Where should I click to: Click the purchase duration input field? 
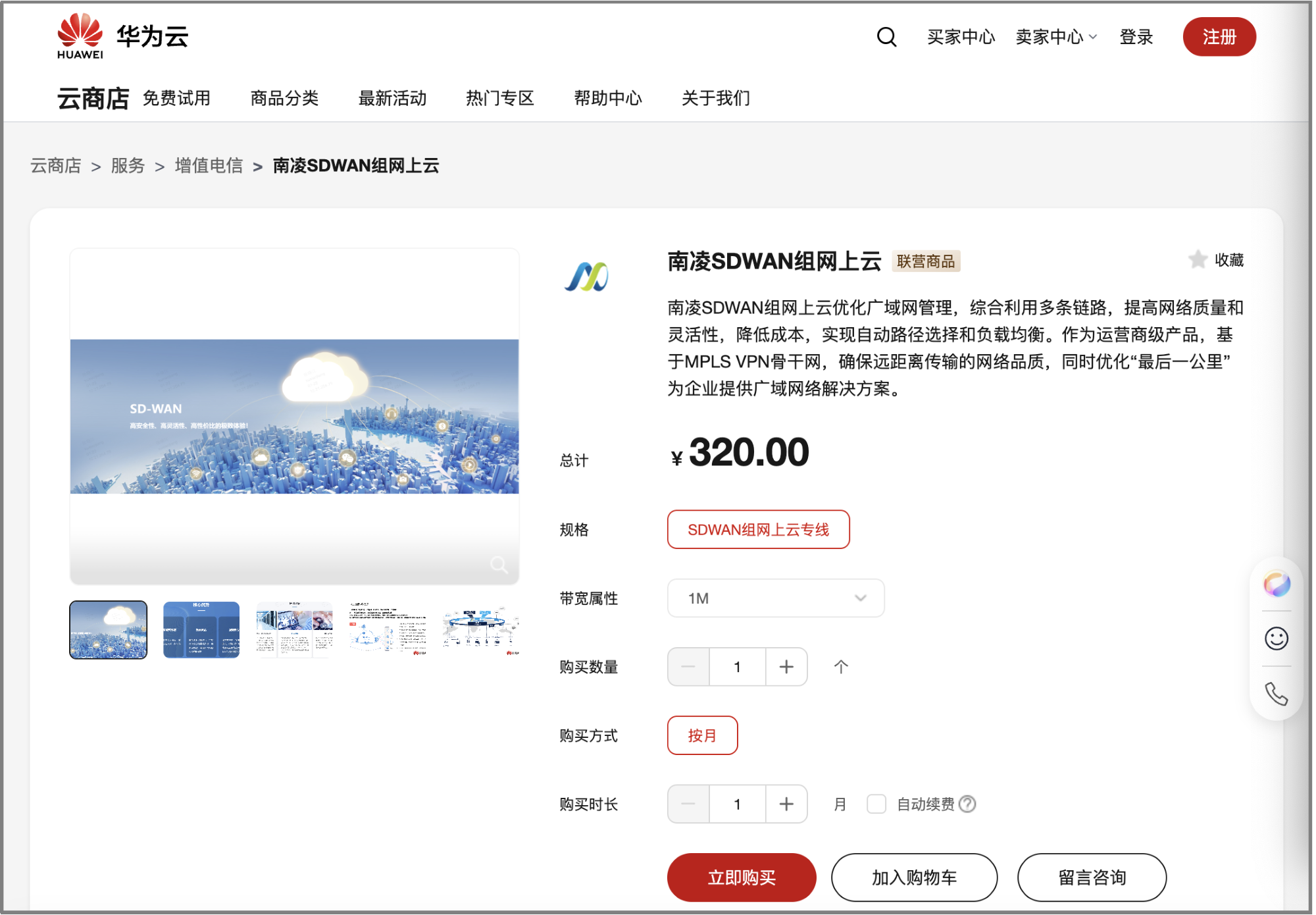[738, 804]
